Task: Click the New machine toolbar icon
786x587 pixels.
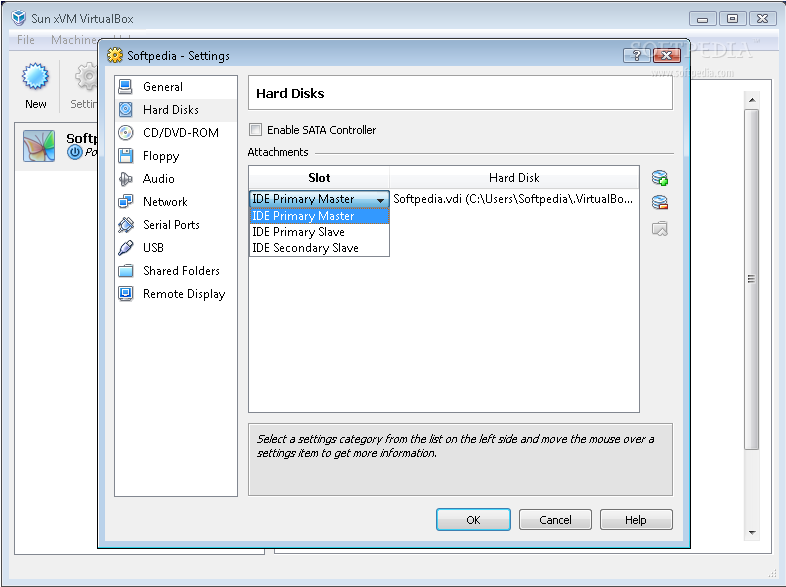Action: [x=35, y=85]
